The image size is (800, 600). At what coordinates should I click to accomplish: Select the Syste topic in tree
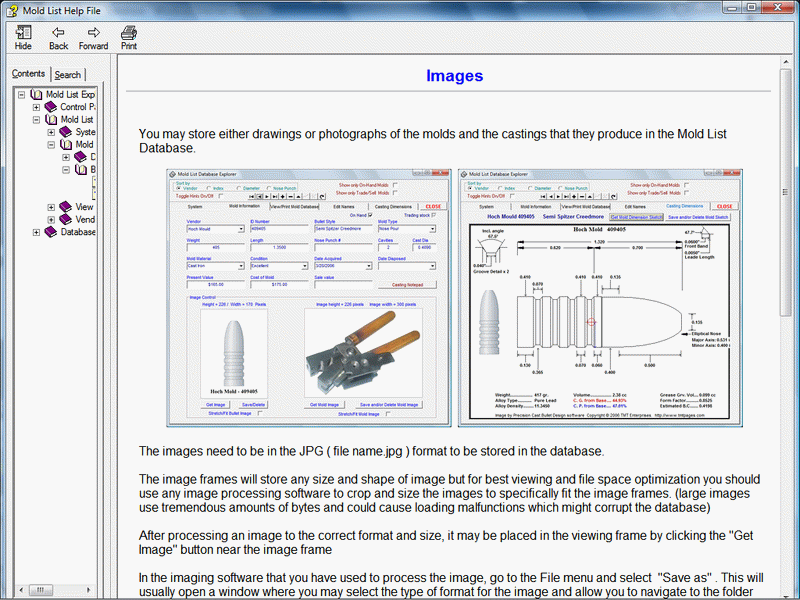pyautogui.click(x=85, y=132)
